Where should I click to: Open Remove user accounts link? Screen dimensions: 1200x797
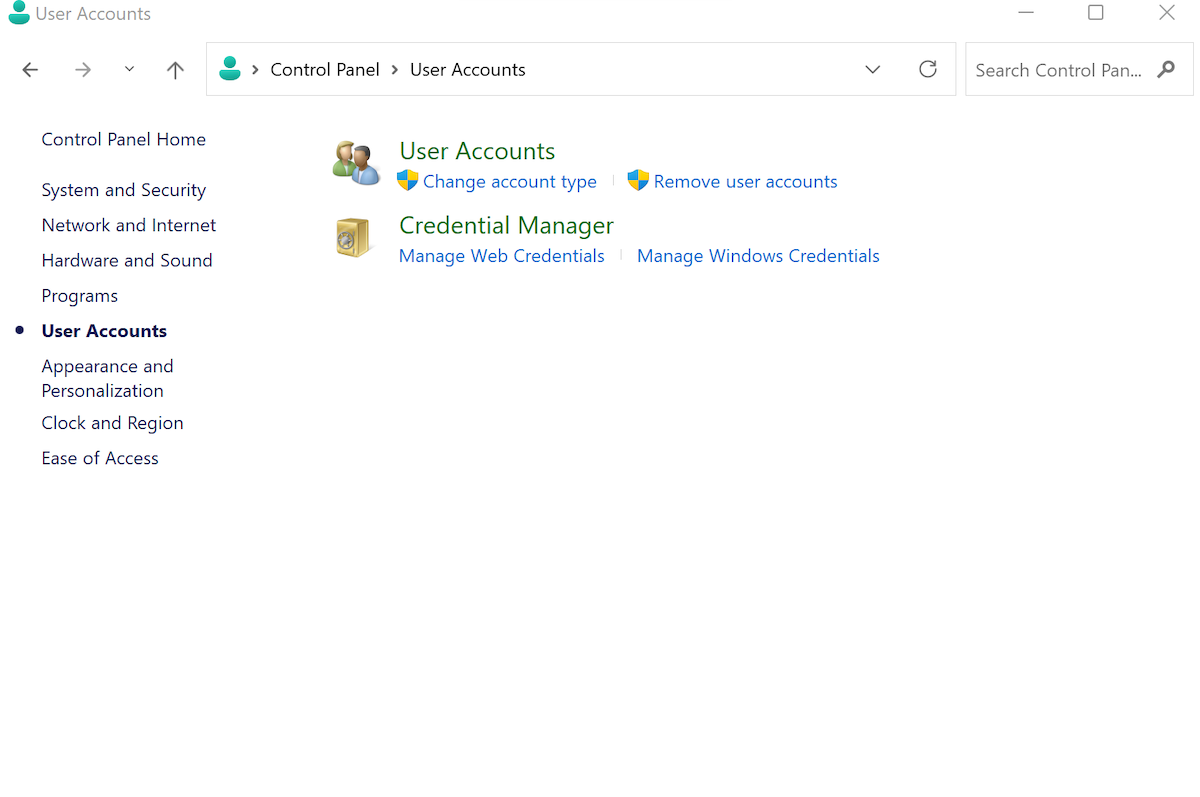(x=745, y=182)
